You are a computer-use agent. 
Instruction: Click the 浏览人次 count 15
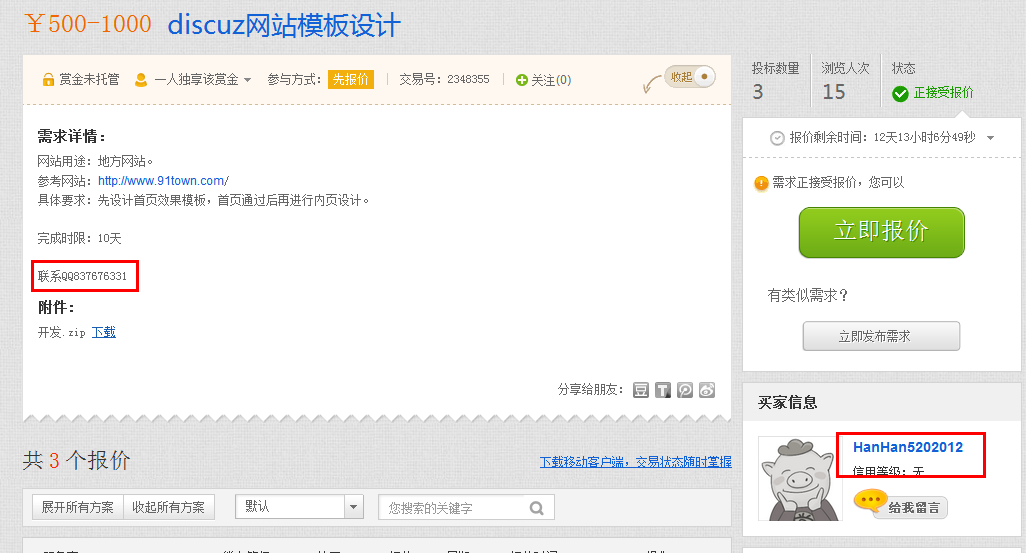point(834,92)
